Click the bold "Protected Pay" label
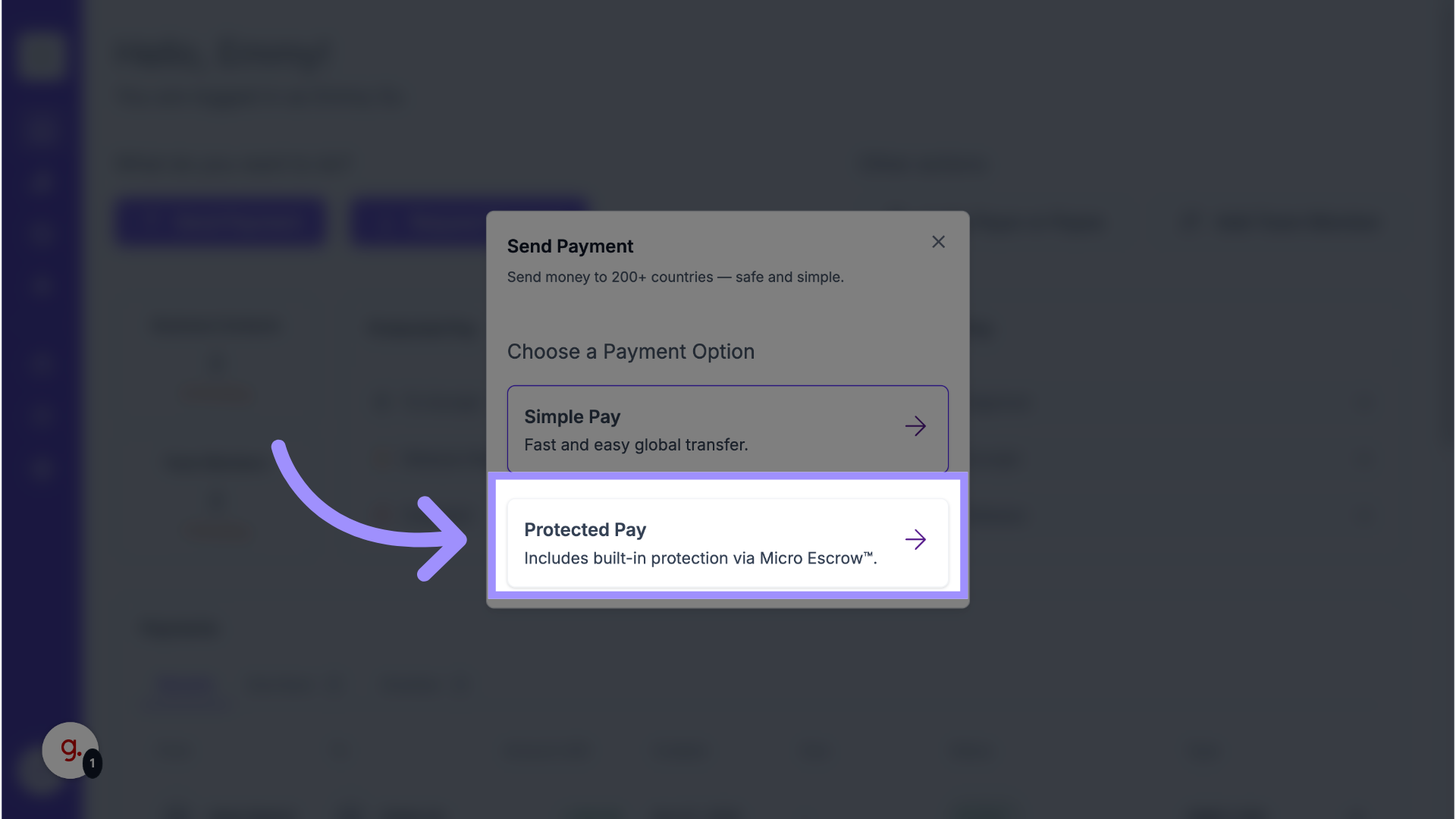Screen dimensions: 1456x819 (x=585, y=530)
